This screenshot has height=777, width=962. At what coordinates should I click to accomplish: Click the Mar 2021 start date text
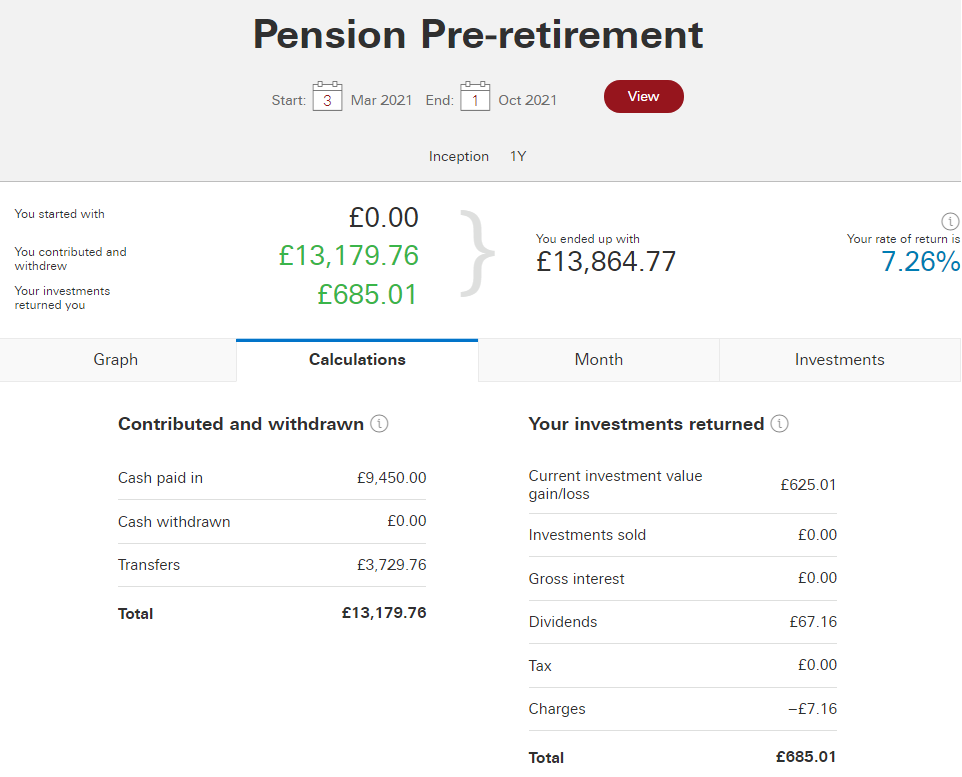click(381, 100)
